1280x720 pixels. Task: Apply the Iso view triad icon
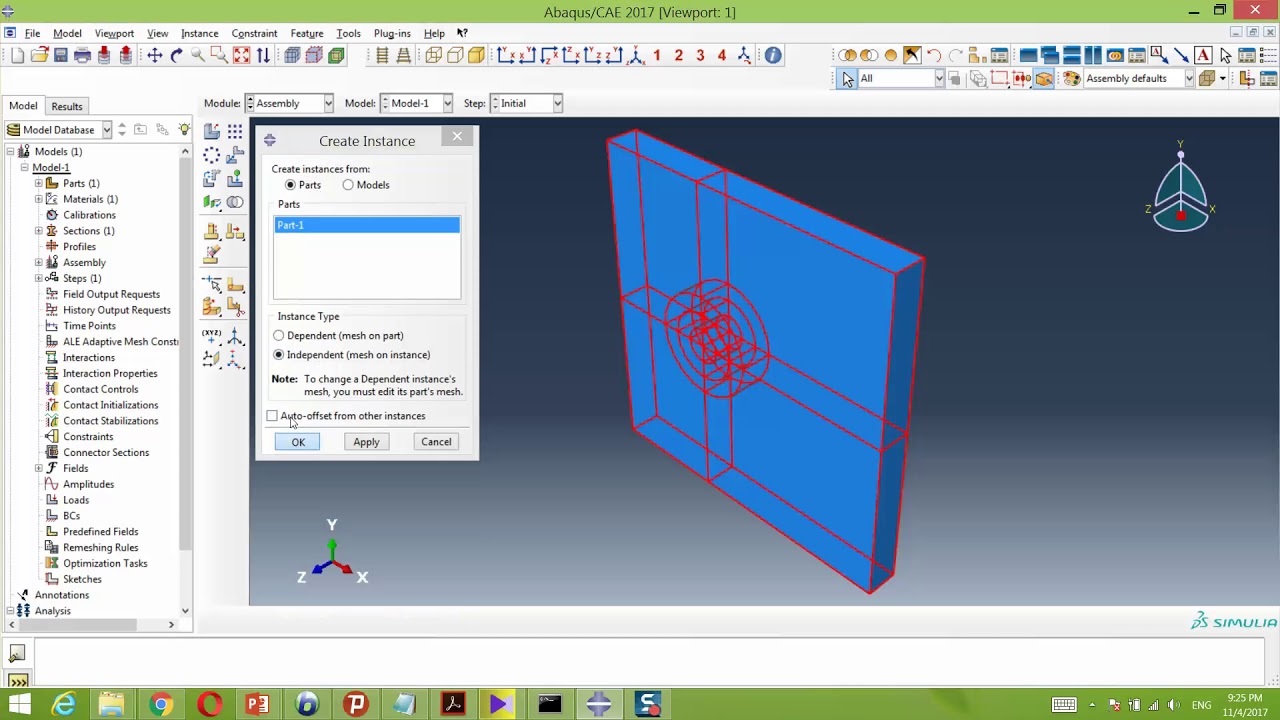pyautogui.click(x=635, y=56)
